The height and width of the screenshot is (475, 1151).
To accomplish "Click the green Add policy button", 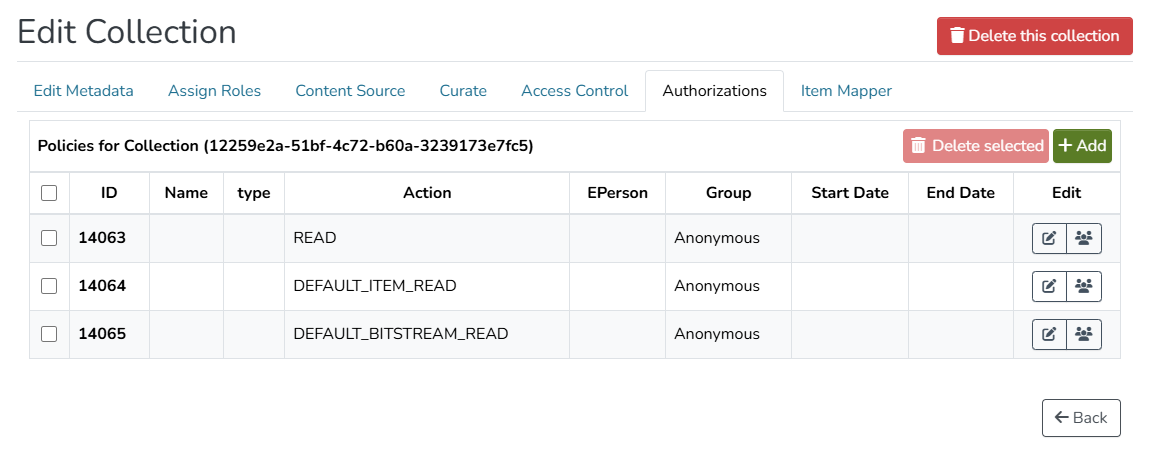I will tap(1082, 146).
